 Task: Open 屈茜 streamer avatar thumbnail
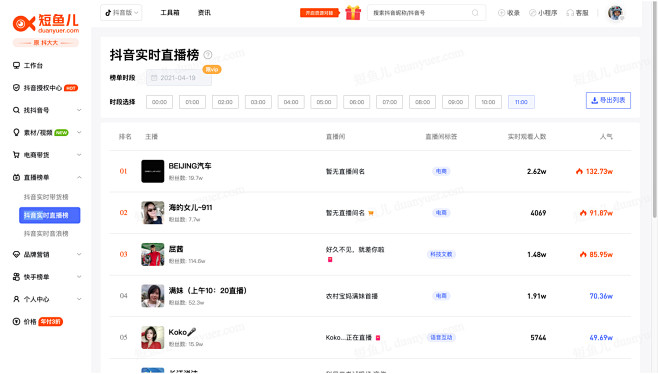(153, 254)
